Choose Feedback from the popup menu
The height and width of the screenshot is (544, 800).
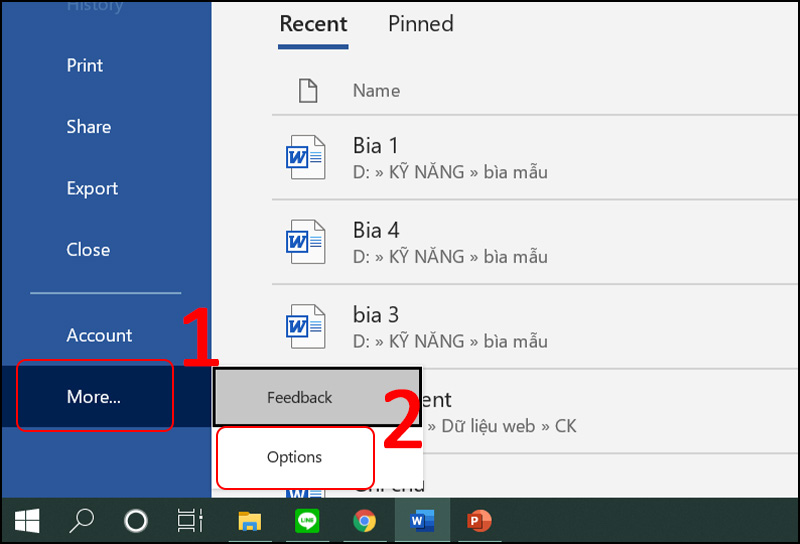(x=300, y=397)
